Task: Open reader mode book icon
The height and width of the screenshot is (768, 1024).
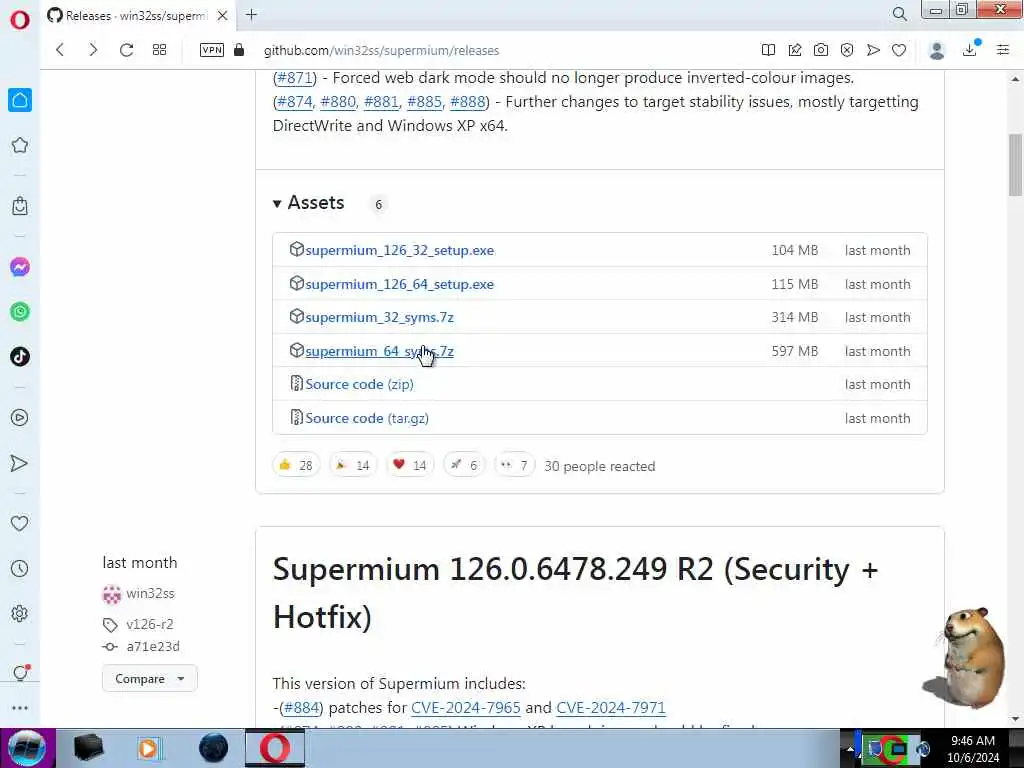Action: point(769,50)
